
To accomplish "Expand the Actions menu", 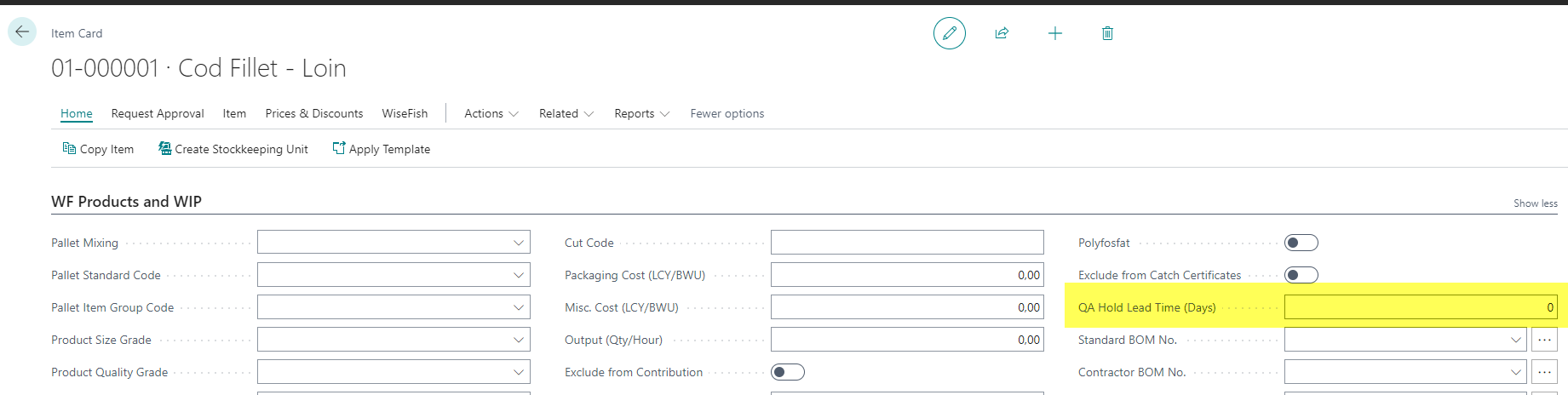I will tap(491, 113).
